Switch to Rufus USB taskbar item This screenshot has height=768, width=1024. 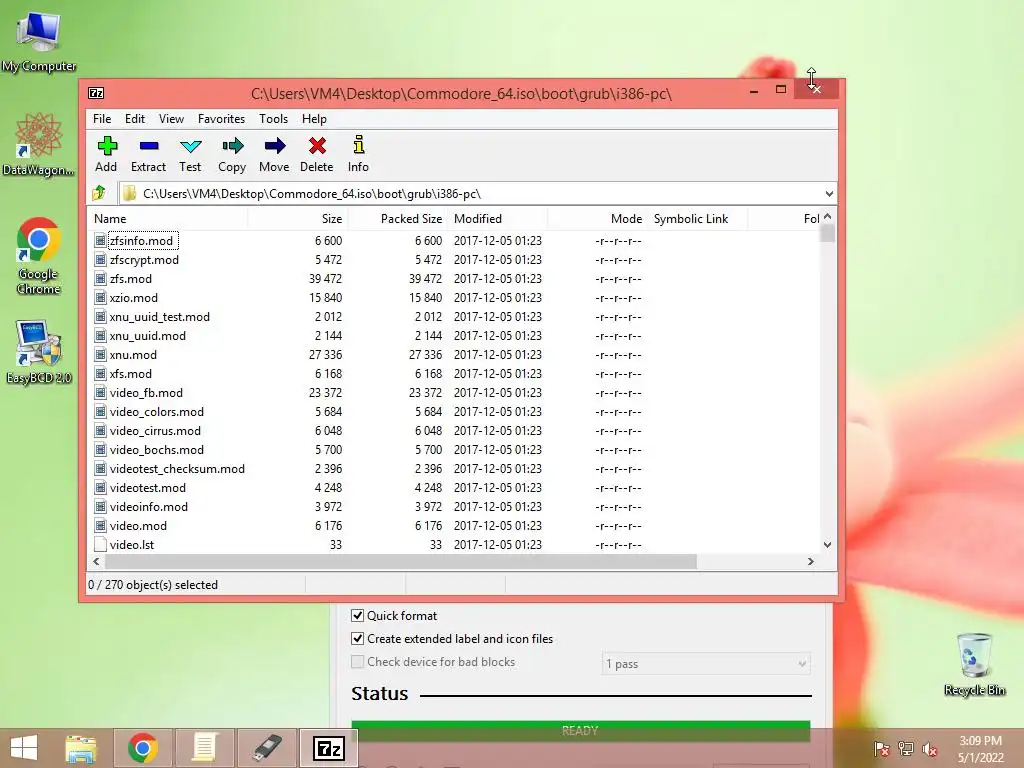266,748
